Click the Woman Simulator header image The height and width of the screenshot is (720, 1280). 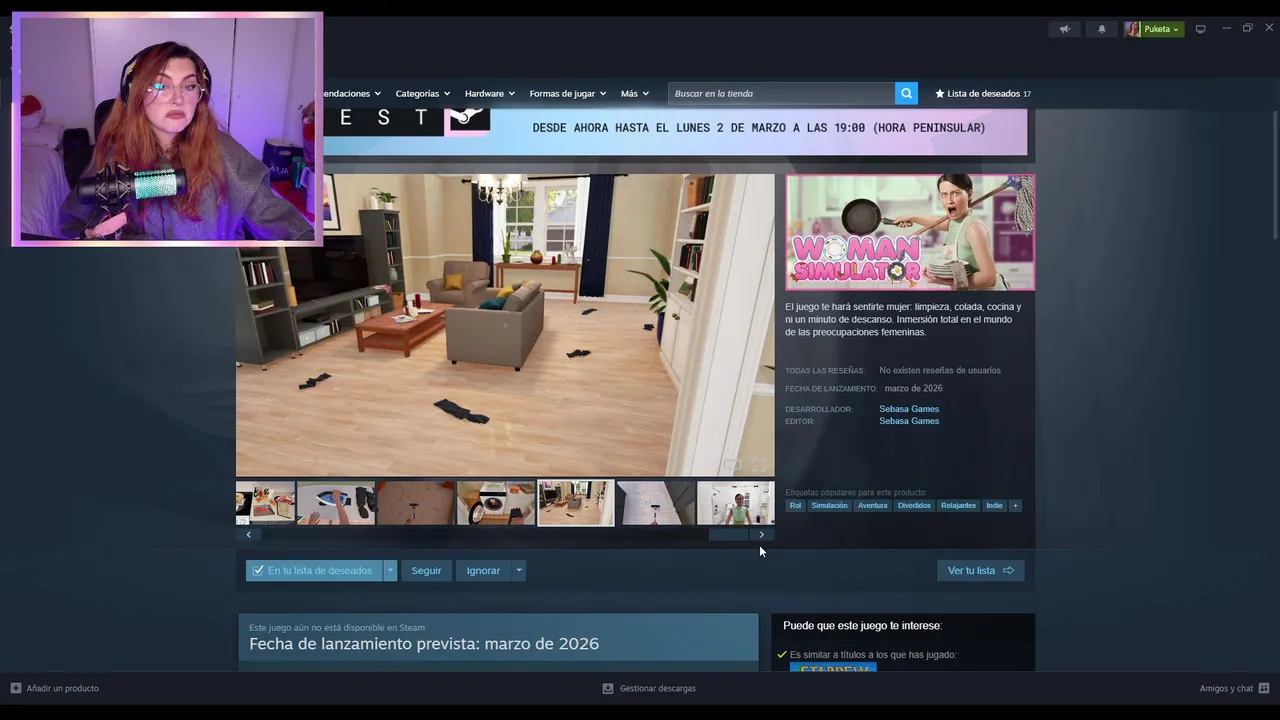[910, 232]
